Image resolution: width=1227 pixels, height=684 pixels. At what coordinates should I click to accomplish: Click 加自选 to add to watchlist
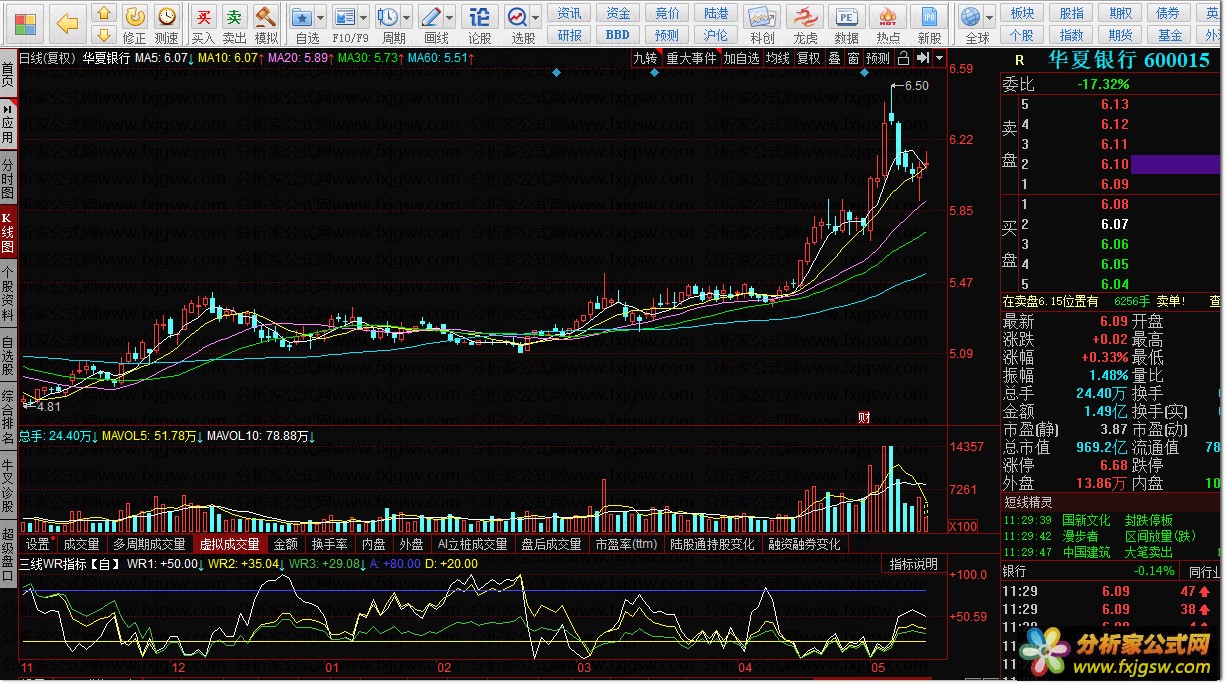[x=741, y=58]
